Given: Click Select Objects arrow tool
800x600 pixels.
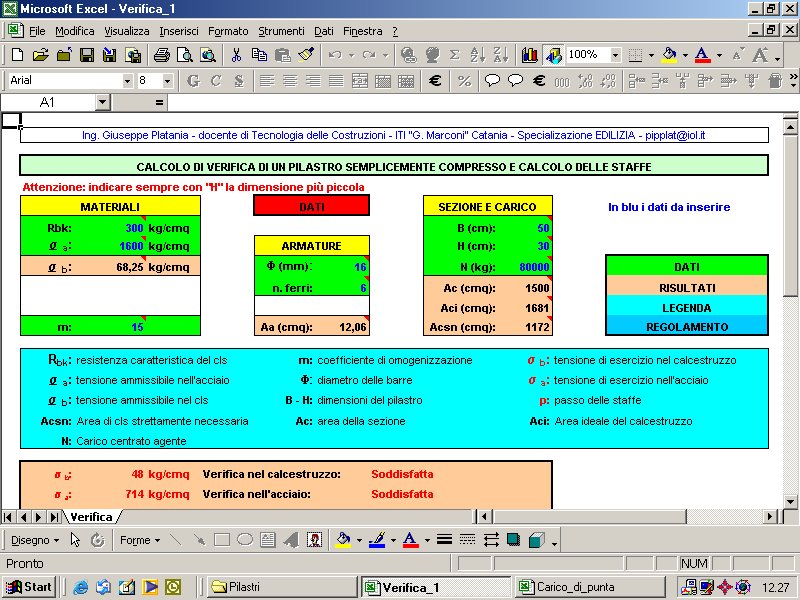Looking at the screenshot, I should [75, 540].
